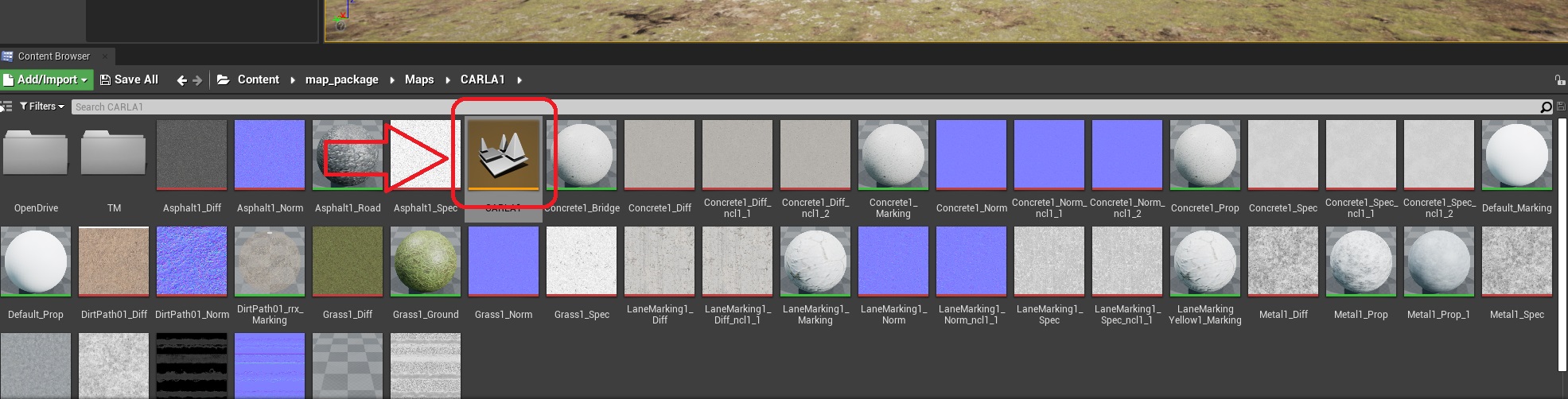Go to map_package in the breadcrumb
This screenshot has width=1568, height=399.
pyautogui.click(x=342, y=79)
